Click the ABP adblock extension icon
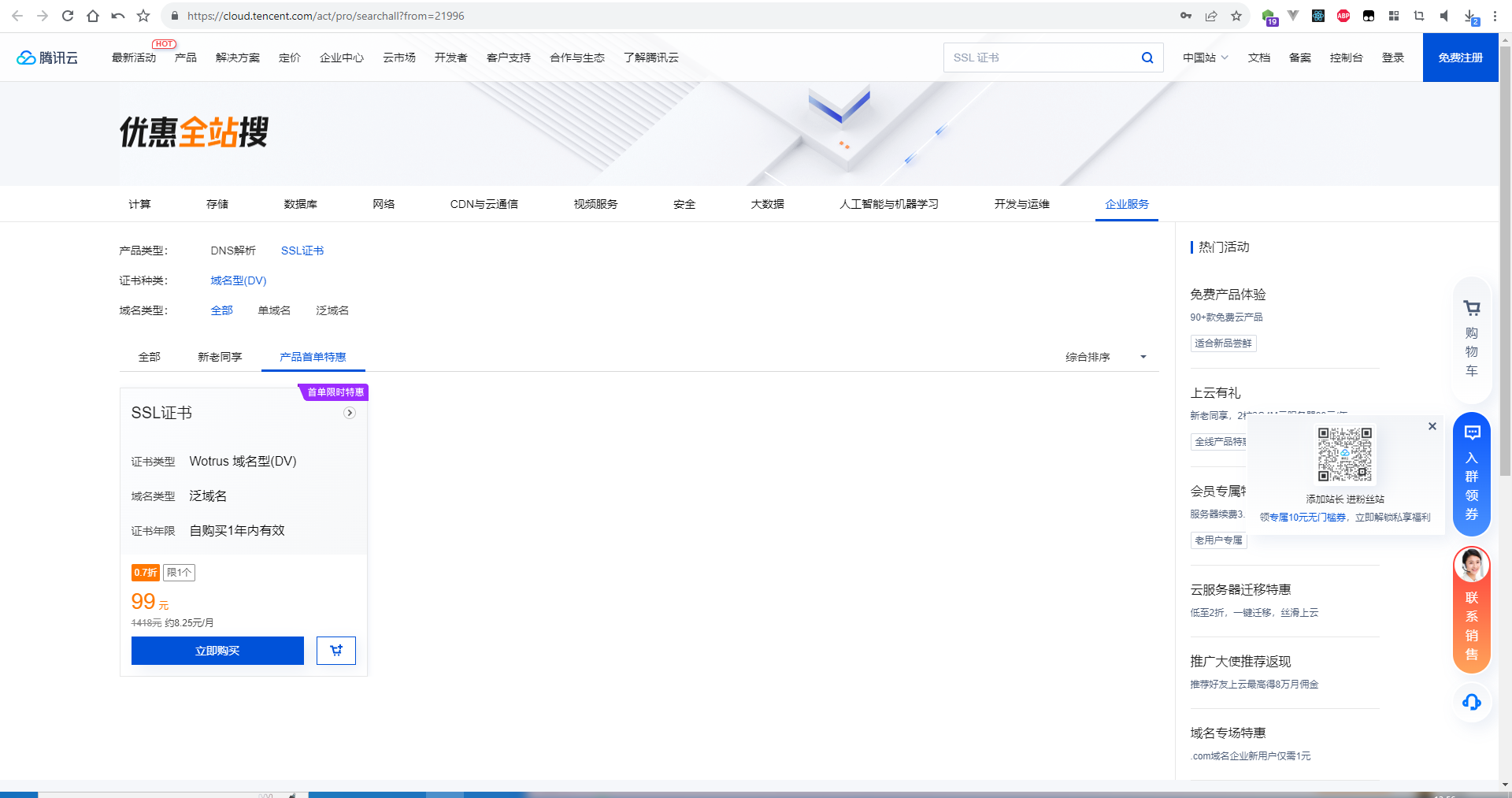 pos(1343,16)
